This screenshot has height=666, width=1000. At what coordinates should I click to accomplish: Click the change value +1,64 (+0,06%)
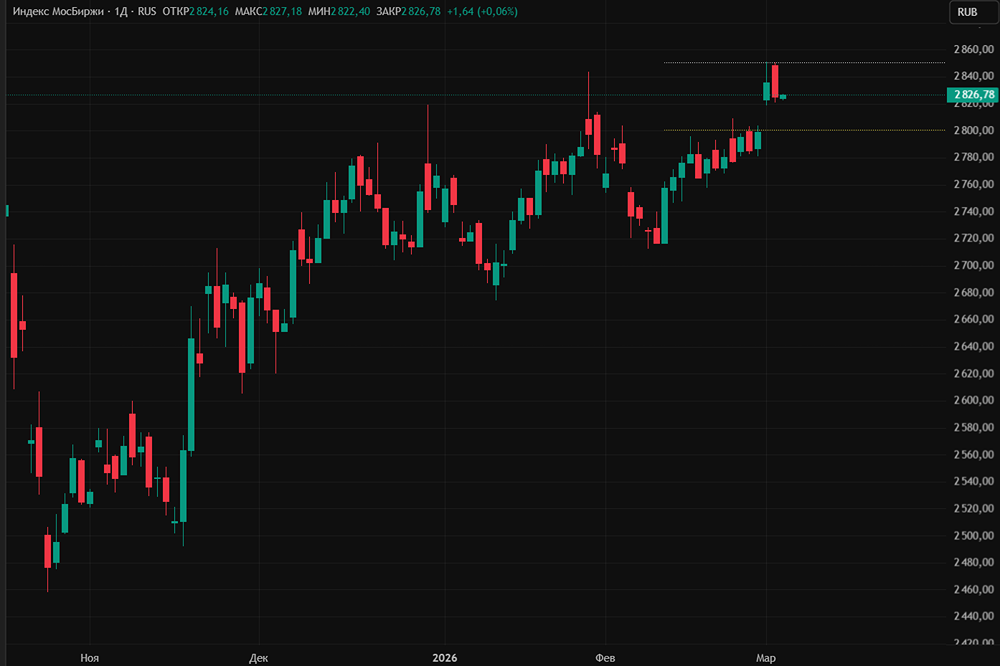483,11
